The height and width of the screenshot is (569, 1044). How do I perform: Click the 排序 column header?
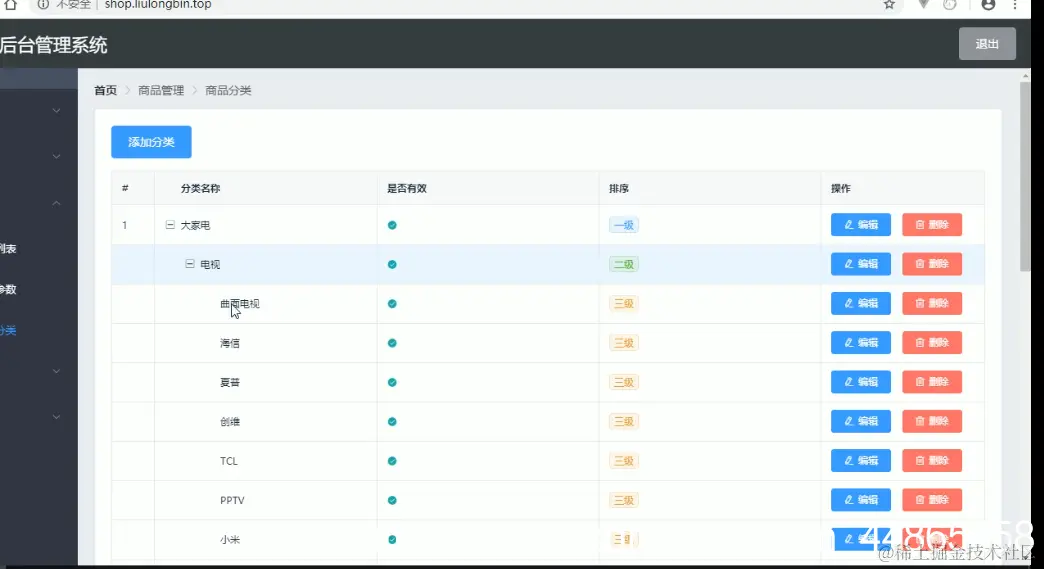pyautogui.click(x=619, y=188)
